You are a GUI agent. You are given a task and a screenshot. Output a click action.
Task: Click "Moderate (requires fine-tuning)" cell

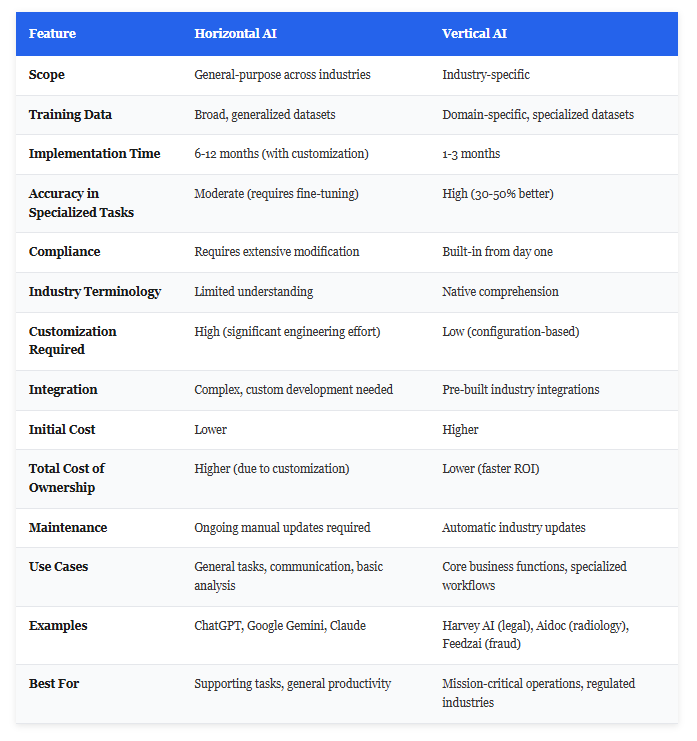(x=276, y=194)
